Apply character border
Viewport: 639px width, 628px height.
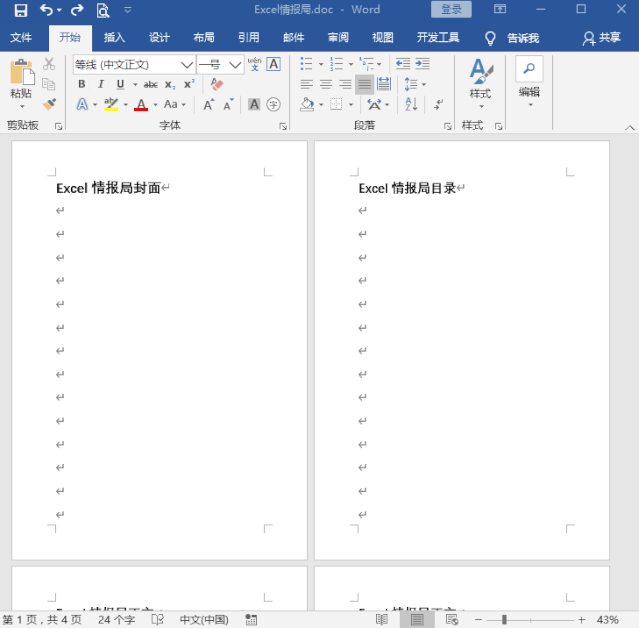pos(273,64)
